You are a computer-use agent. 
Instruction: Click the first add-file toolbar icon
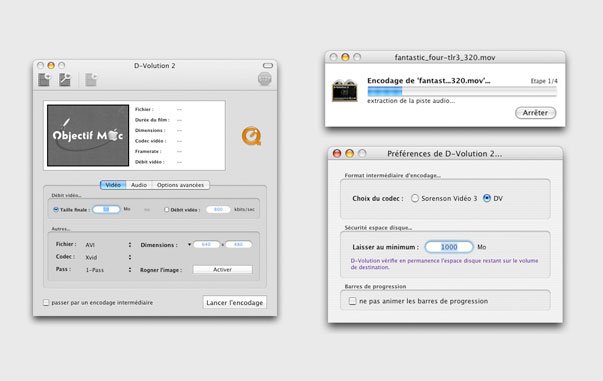click(x=44, y=80)
